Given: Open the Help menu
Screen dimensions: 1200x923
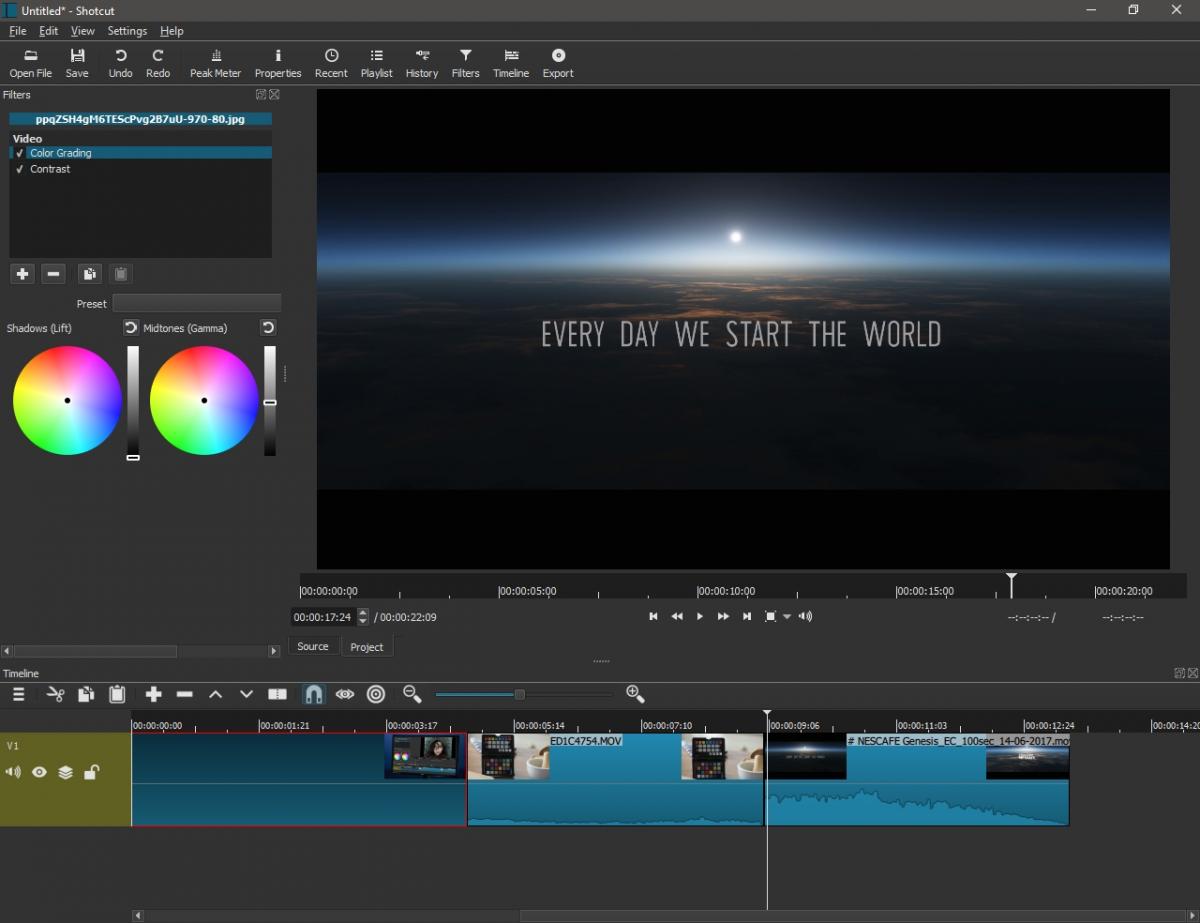Looking at the screenshot, I should (172, 31).
